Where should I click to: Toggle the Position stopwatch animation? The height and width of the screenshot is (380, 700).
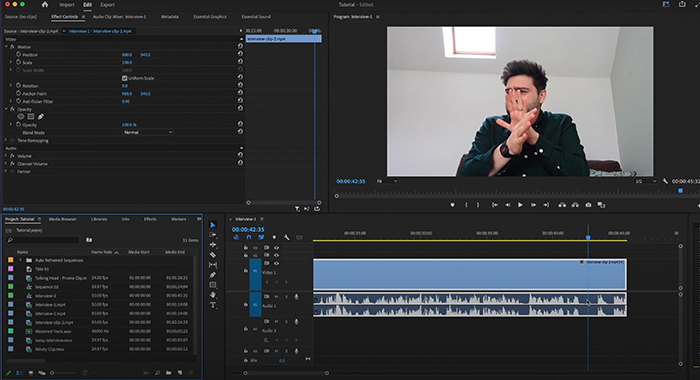(19, 54)
